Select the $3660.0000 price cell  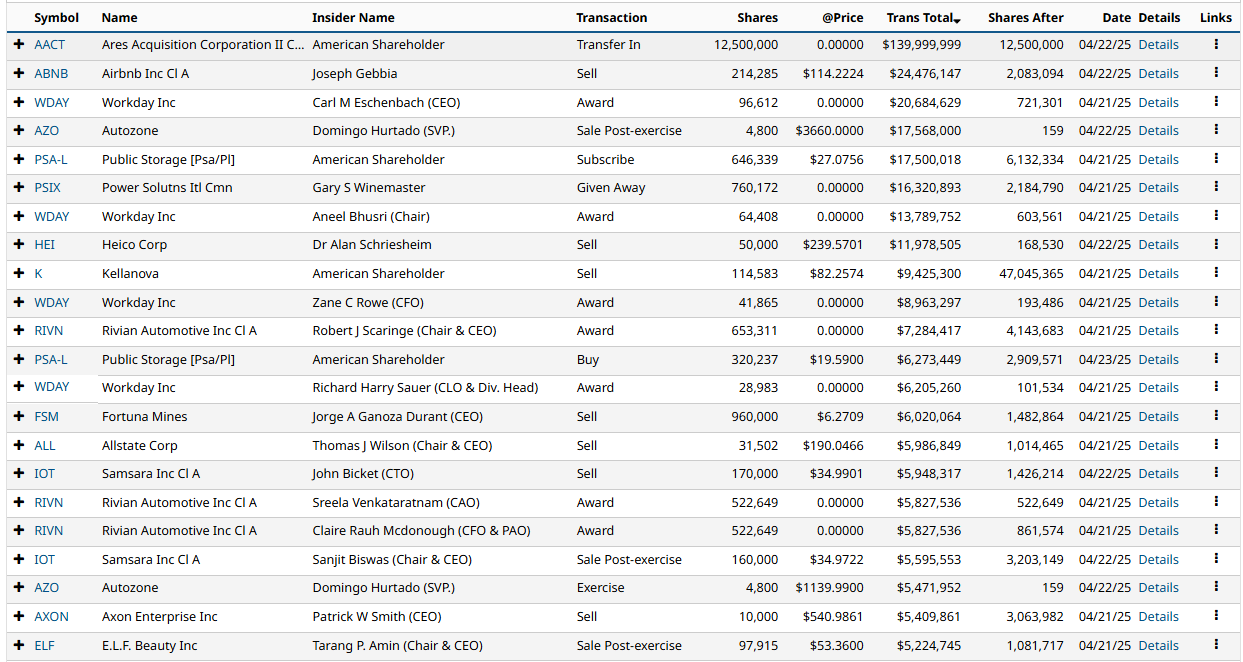pyautogui.click(x=829, y=130)
